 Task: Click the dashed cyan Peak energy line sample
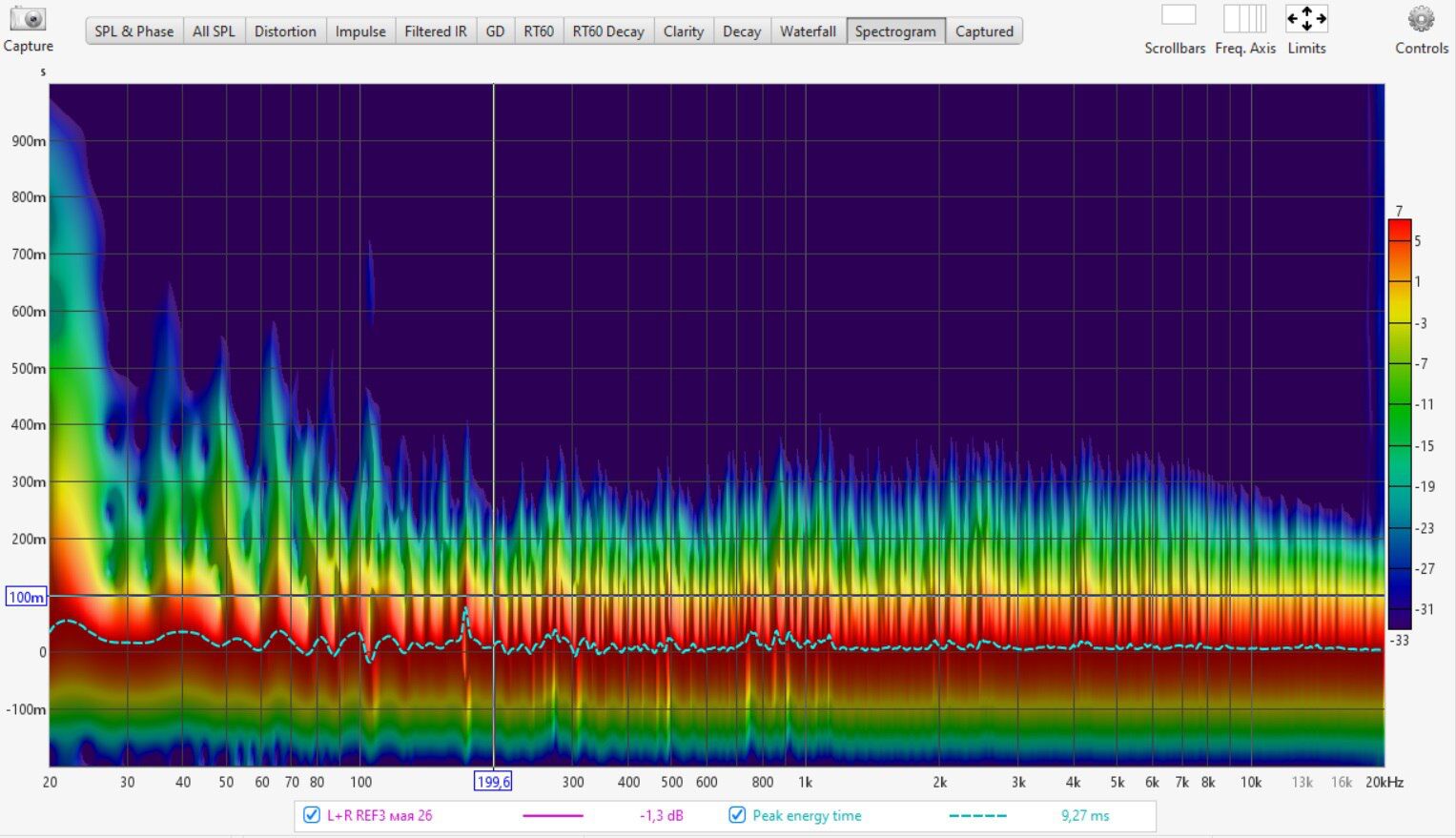tap(977, 816)
